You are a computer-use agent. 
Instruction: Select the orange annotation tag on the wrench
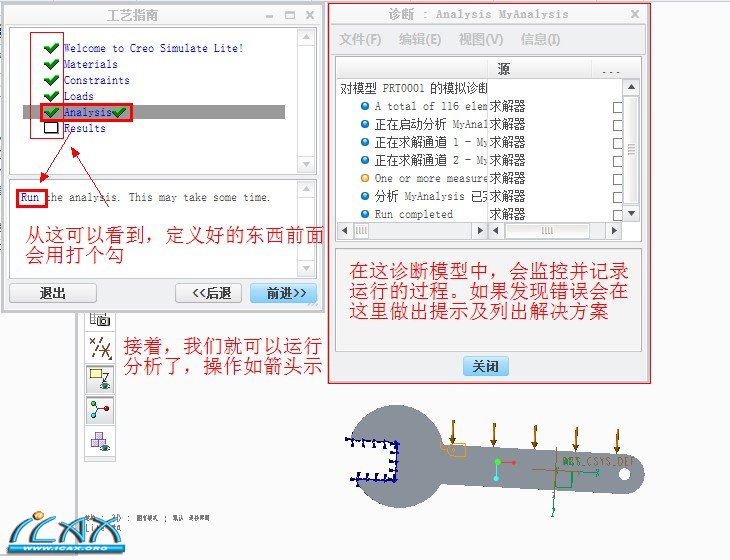(x=453, y=450)
